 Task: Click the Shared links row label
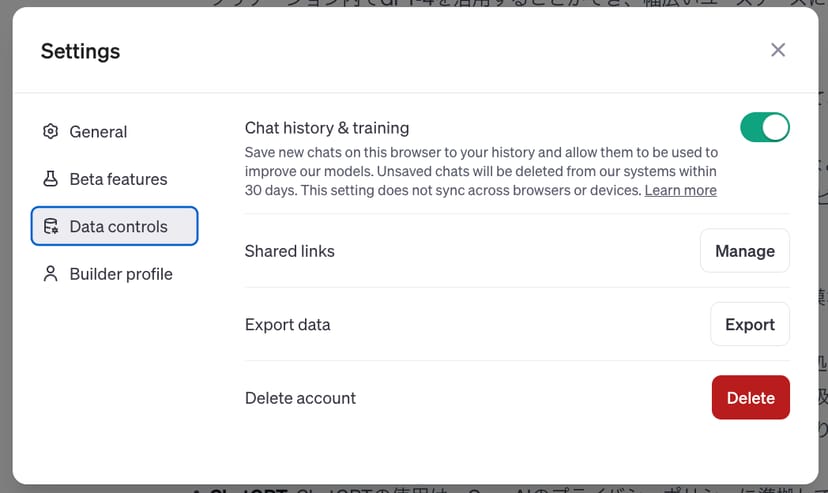pos(289,251)
